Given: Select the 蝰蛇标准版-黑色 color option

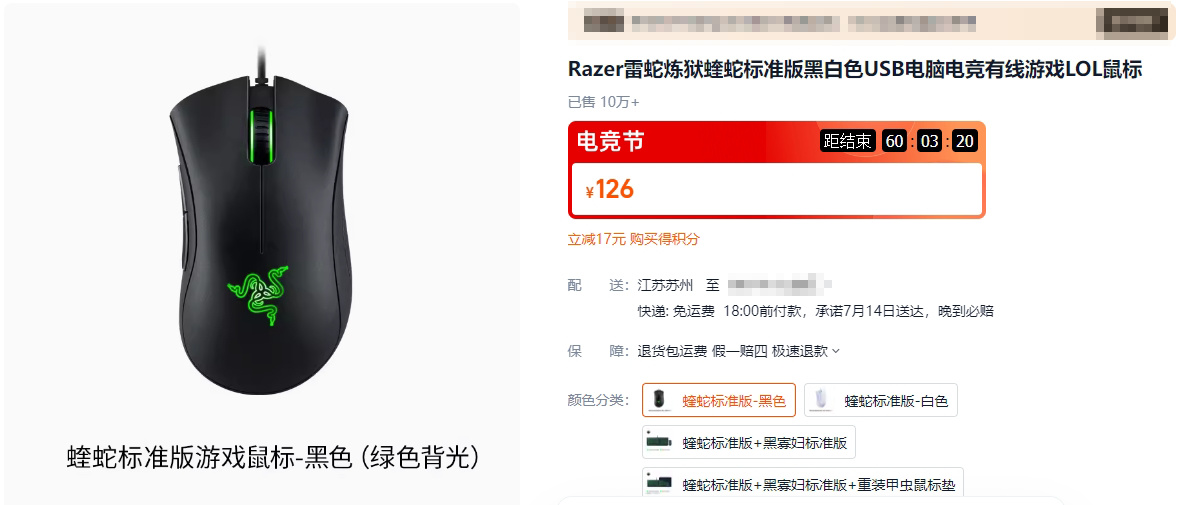Looking at the screenshot, I should tap(719, 400).
